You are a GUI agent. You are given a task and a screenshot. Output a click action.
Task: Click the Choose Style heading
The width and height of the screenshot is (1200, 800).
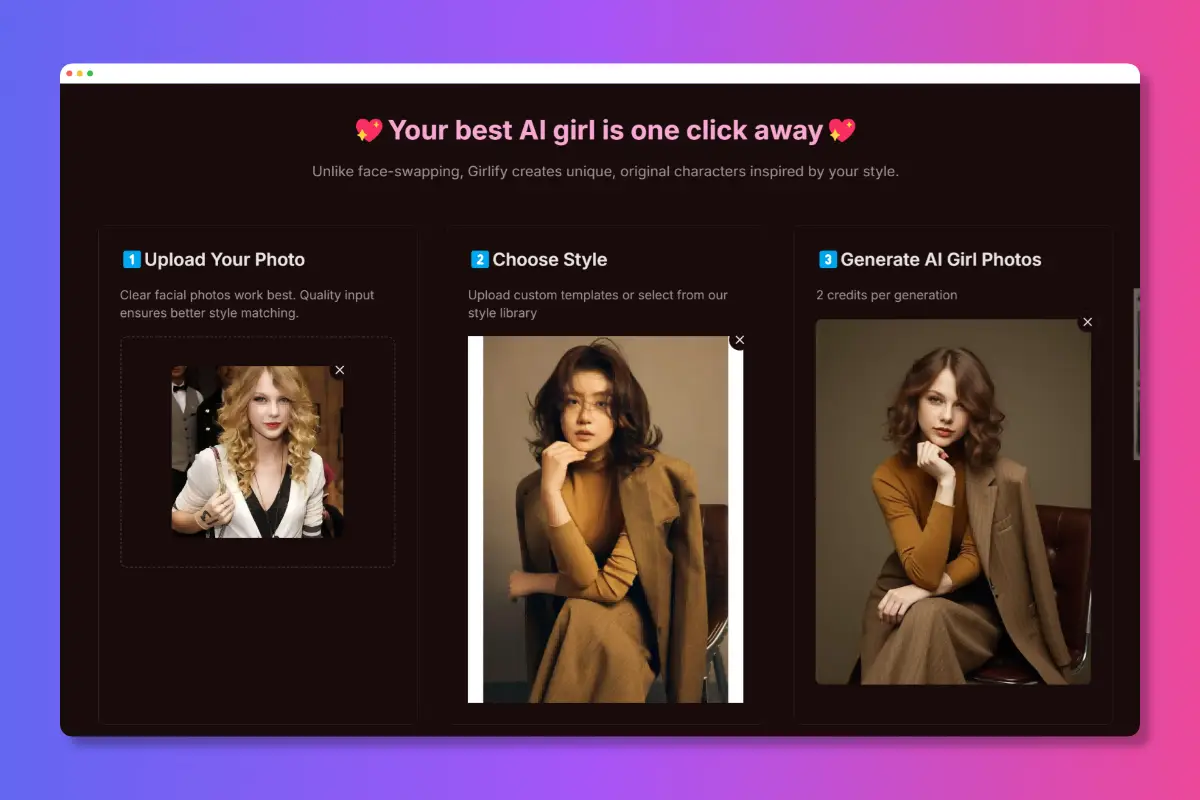pyautogui.click(x=550, y=259)
